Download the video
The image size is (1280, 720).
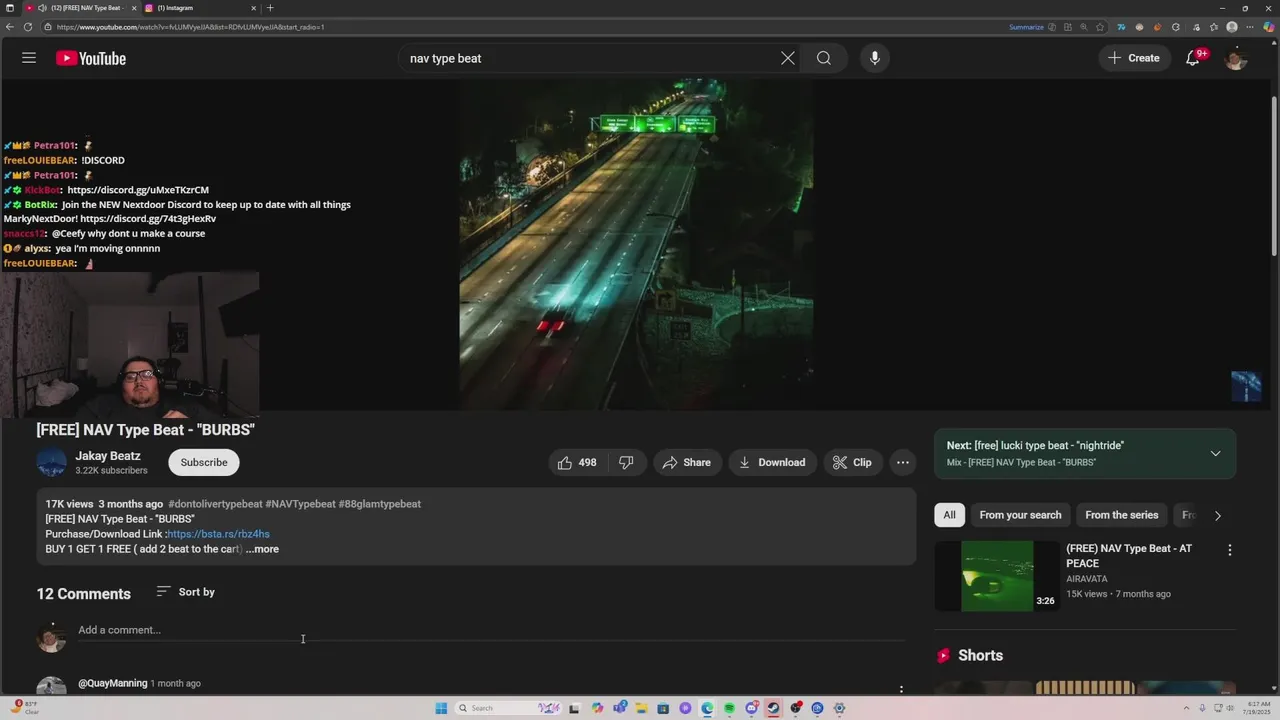pos(771,462)
